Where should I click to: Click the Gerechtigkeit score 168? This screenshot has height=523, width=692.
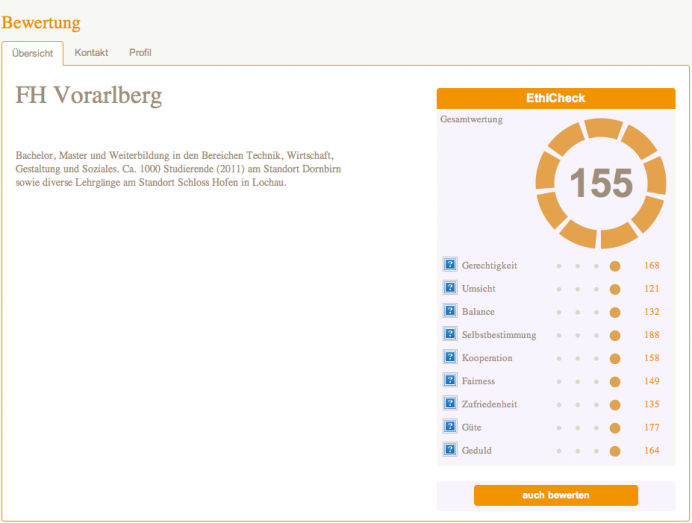coord(651,265)
